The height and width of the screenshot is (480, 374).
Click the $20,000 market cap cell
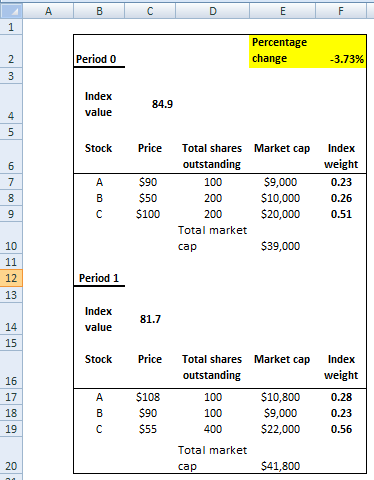click(x=280, y=214)
